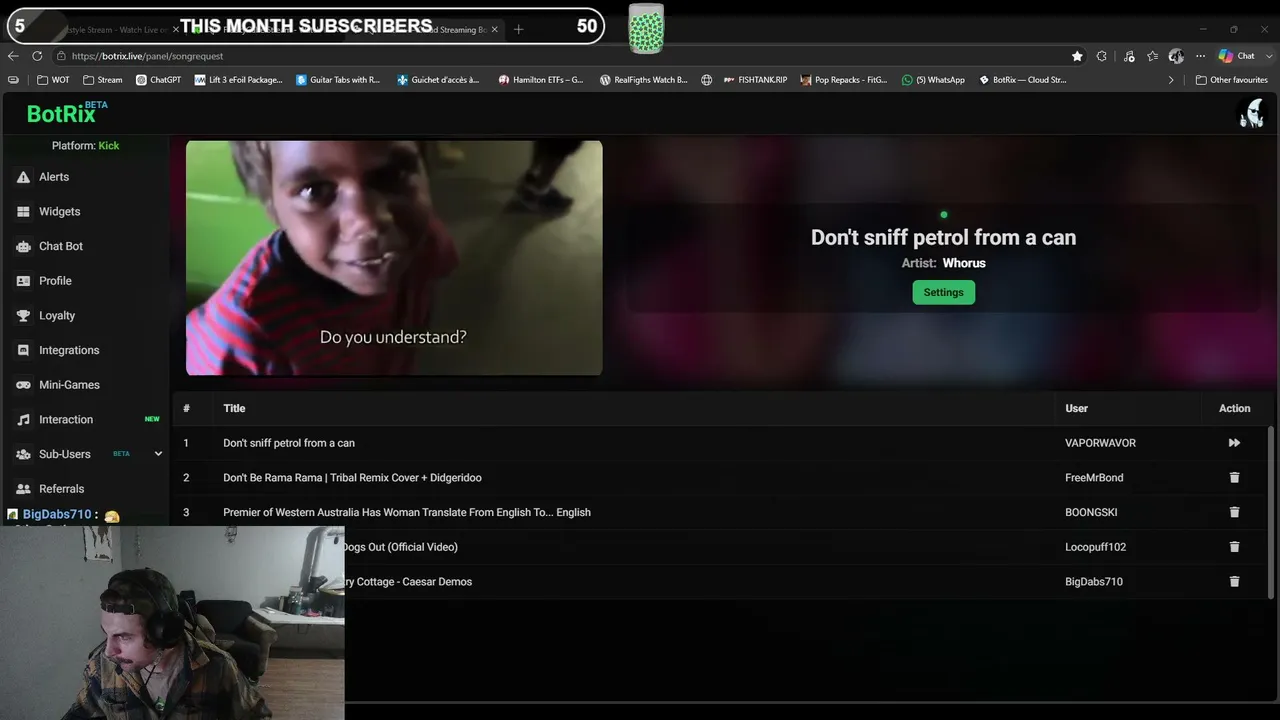
Task: Open the ChatGPT bookmark
Action: pos(158,80)
